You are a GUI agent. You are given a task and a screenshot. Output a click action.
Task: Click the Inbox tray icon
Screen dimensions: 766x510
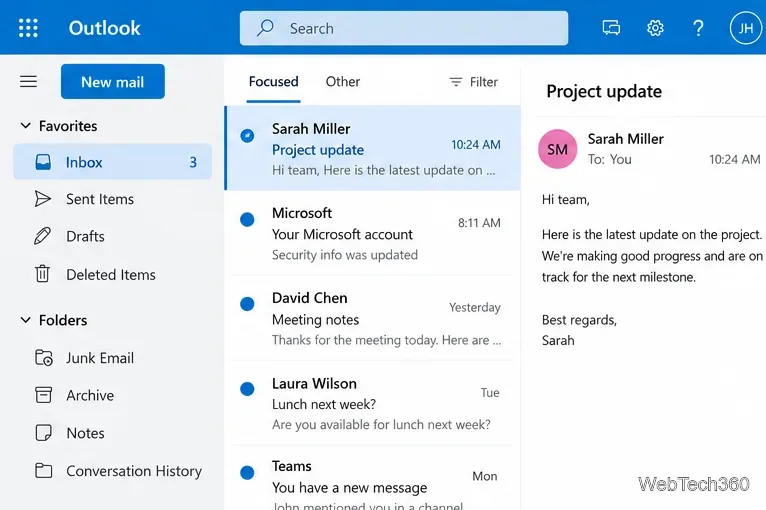tap(43, 162)
